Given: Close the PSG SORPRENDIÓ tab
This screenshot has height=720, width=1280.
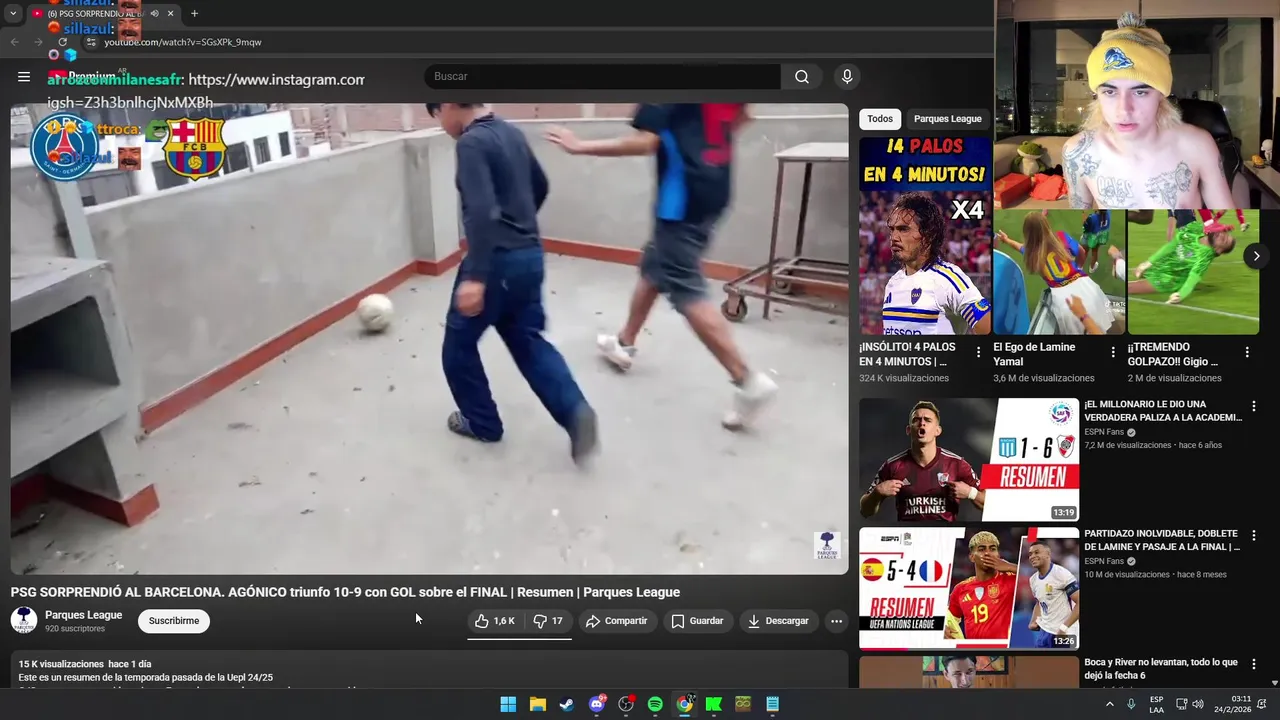Looking at the screenshot, I should coord(170,14).
